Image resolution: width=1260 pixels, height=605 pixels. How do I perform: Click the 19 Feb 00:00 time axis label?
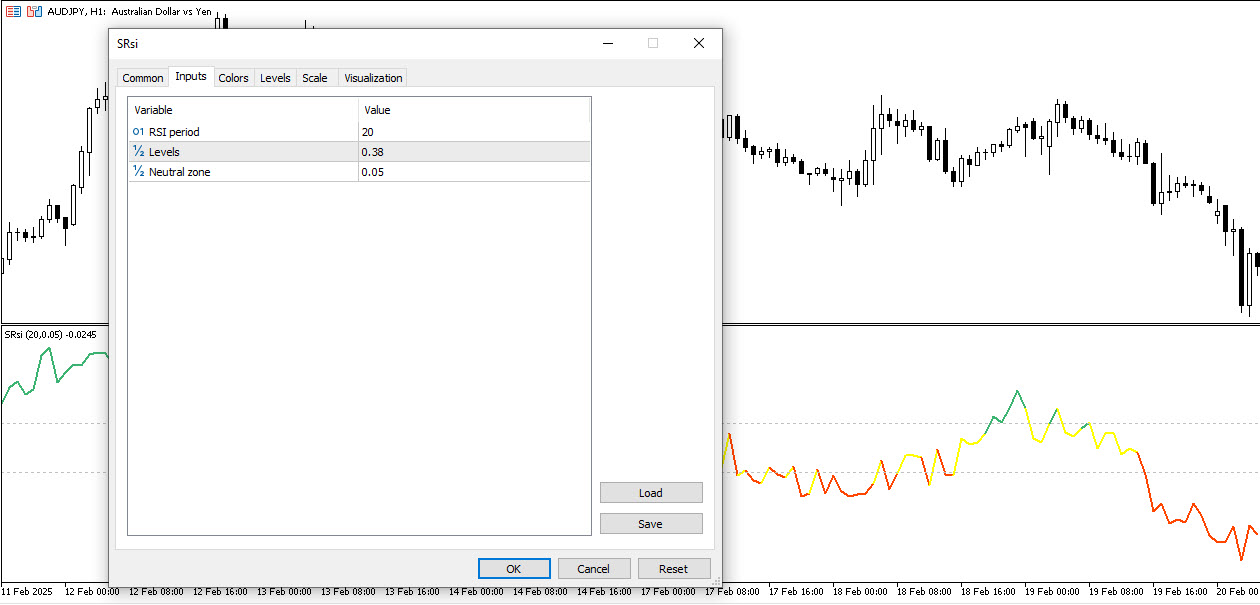coord(1051,591)
